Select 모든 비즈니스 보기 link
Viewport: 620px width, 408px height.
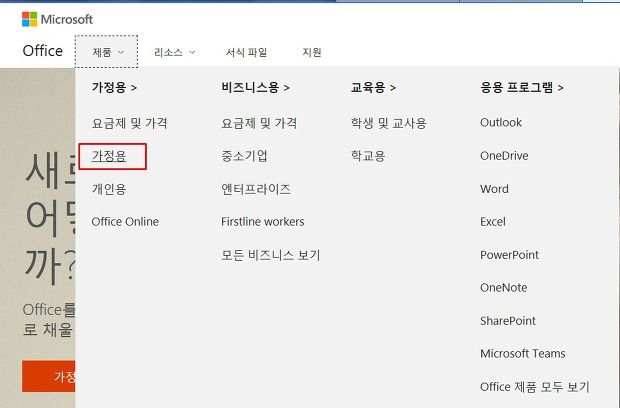[x=270, y=255]
